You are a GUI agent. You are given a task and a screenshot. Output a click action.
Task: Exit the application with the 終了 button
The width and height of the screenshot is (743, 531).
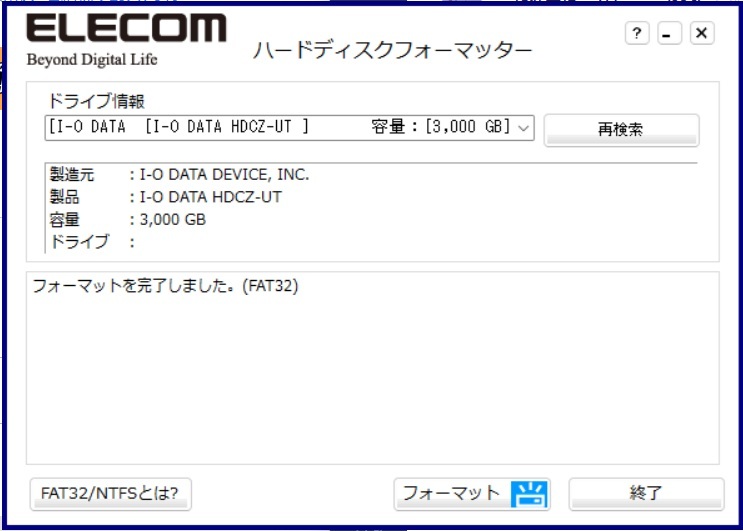646,494
